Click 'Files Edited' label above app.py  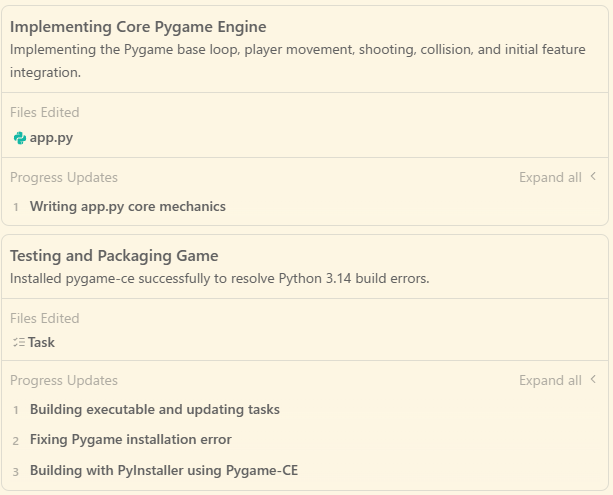45,112
